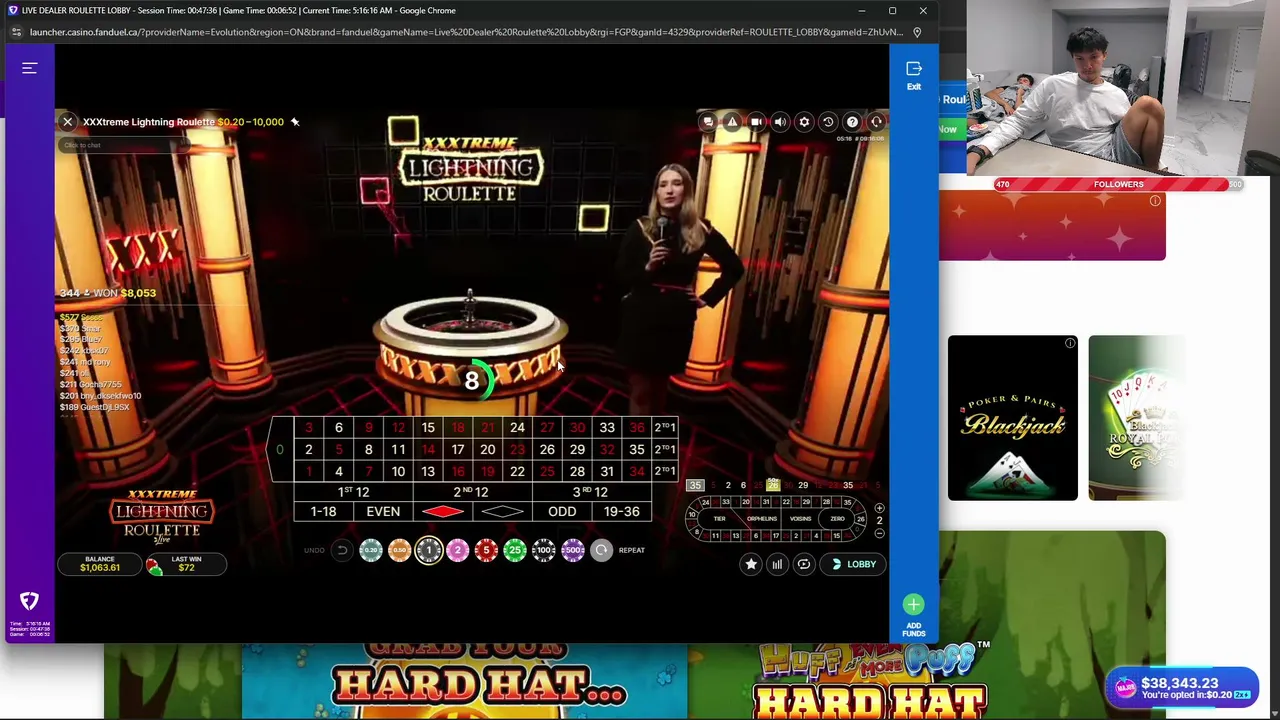The width and height of the screenshot is (1280, 720).
Task: Place a chip on number 33
Action: pos(607,427)
